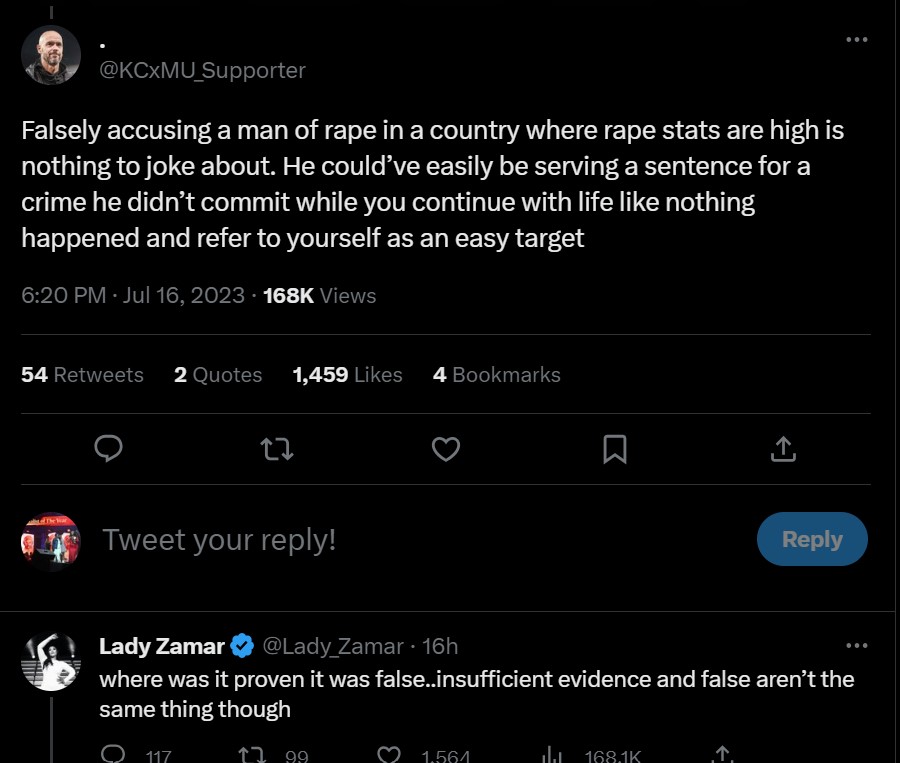View analytics icon on Lady Zamar's reply
This screenshot has height=763, width=900.
550,755
